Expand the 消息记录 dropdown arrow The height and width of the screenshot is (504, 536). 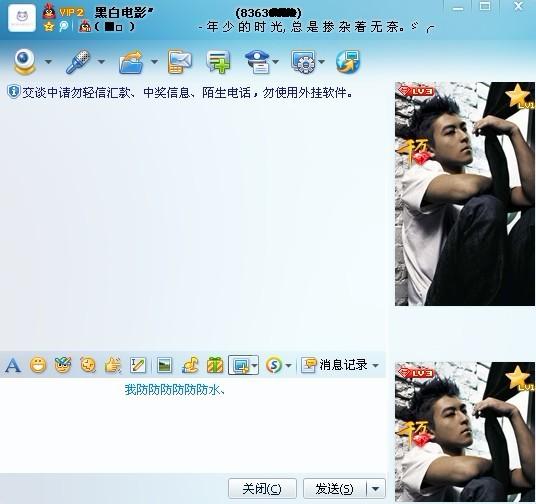tap(375, 366)
